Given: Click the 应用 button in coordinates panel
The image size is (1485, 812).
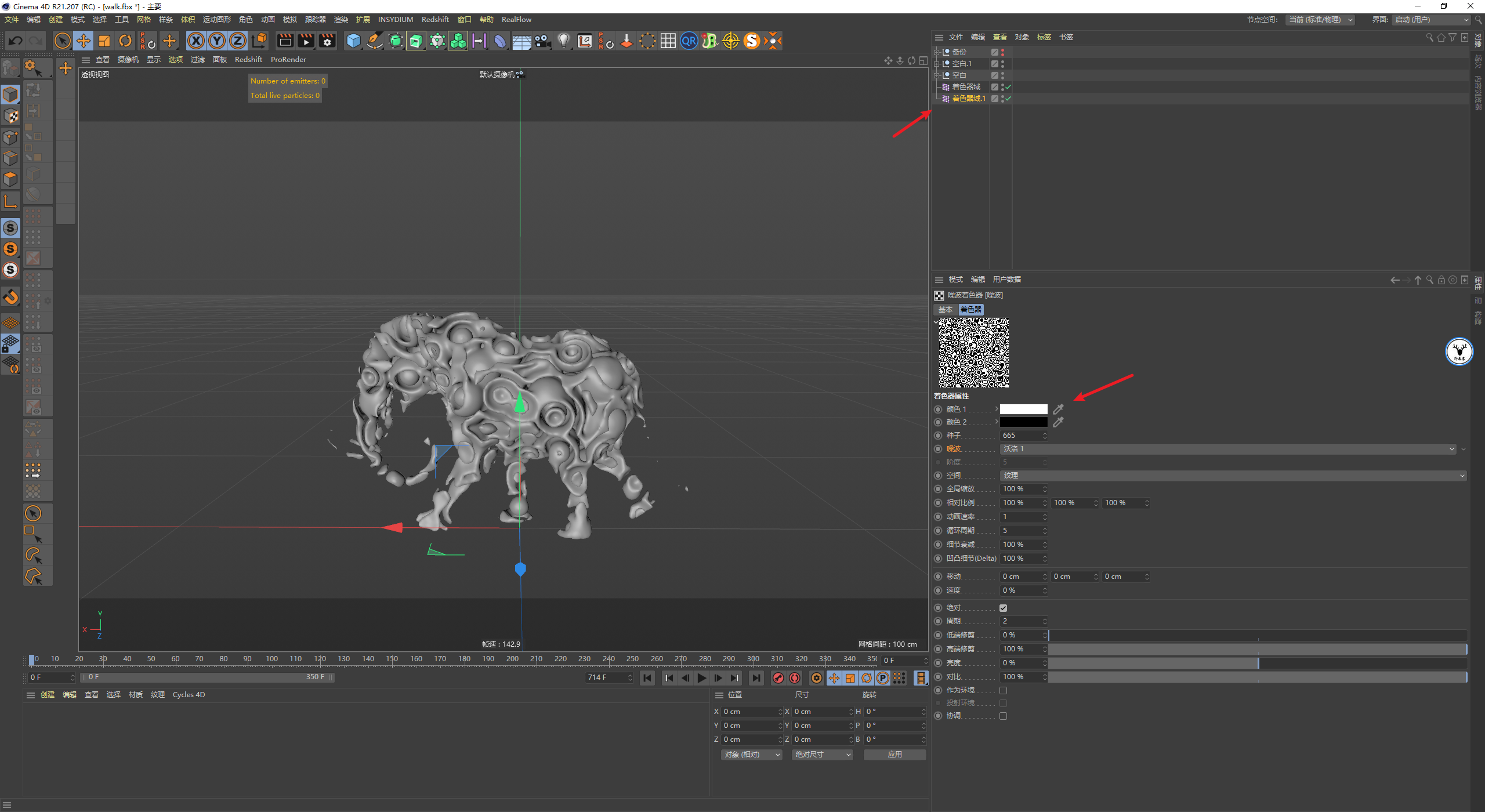Looking at the screenshot, I should pyautogui.click(x=894, y=755).
